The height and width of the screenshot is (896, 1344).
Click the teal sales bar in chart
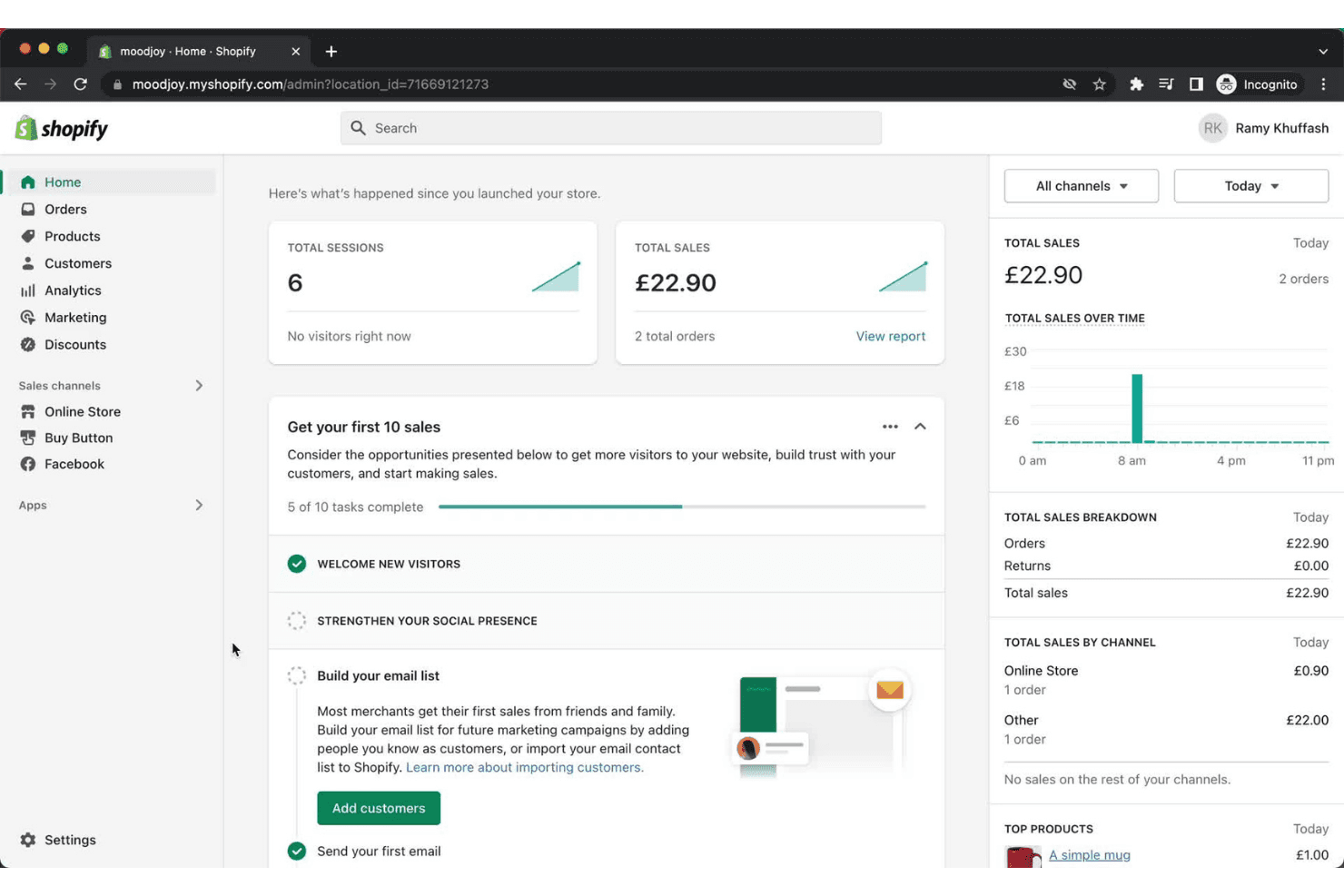pyautogui.click(x=1137, y=409)
